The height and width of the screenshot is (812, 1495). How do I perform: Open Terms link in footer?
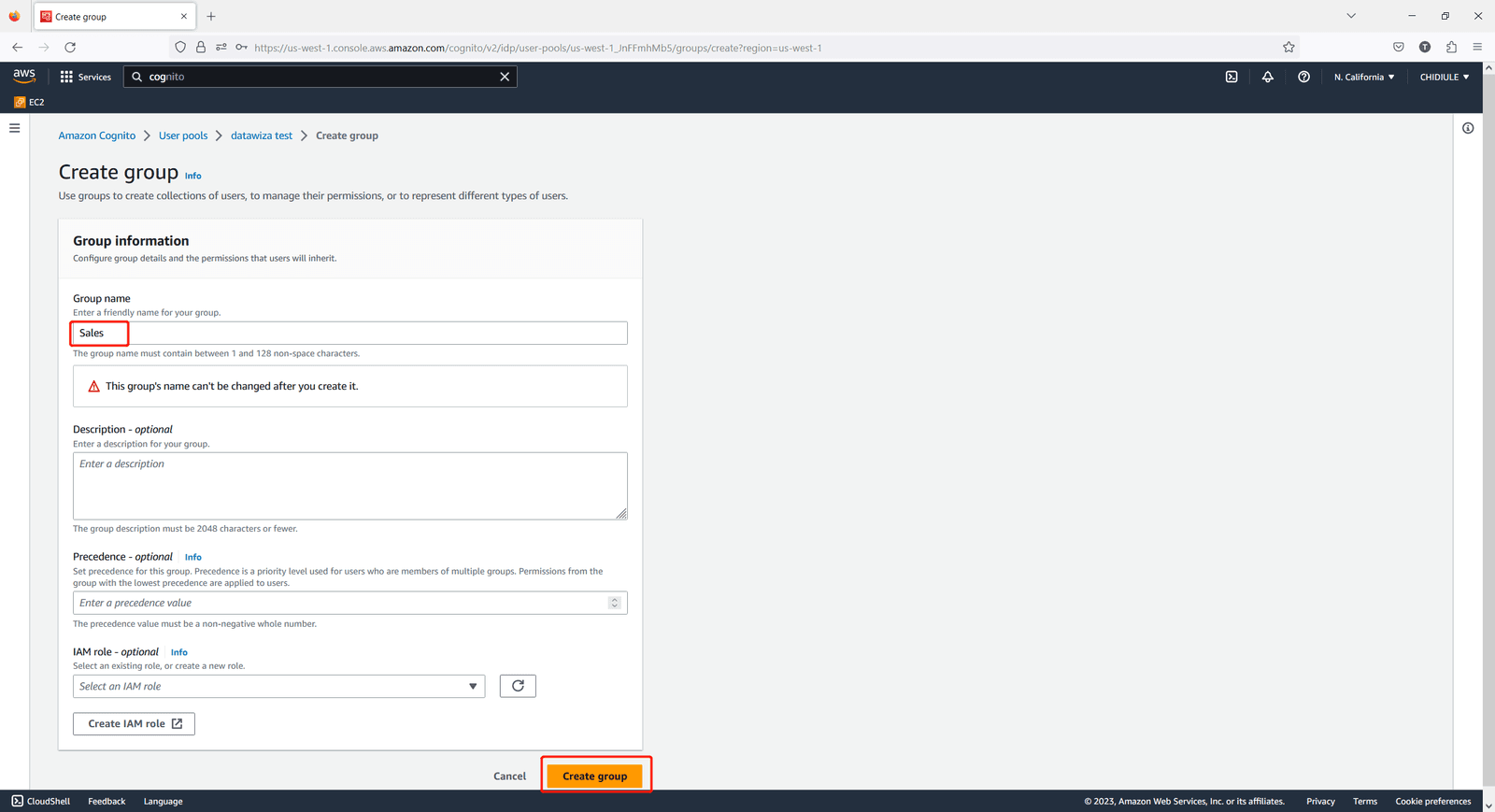coord(1365,801)
